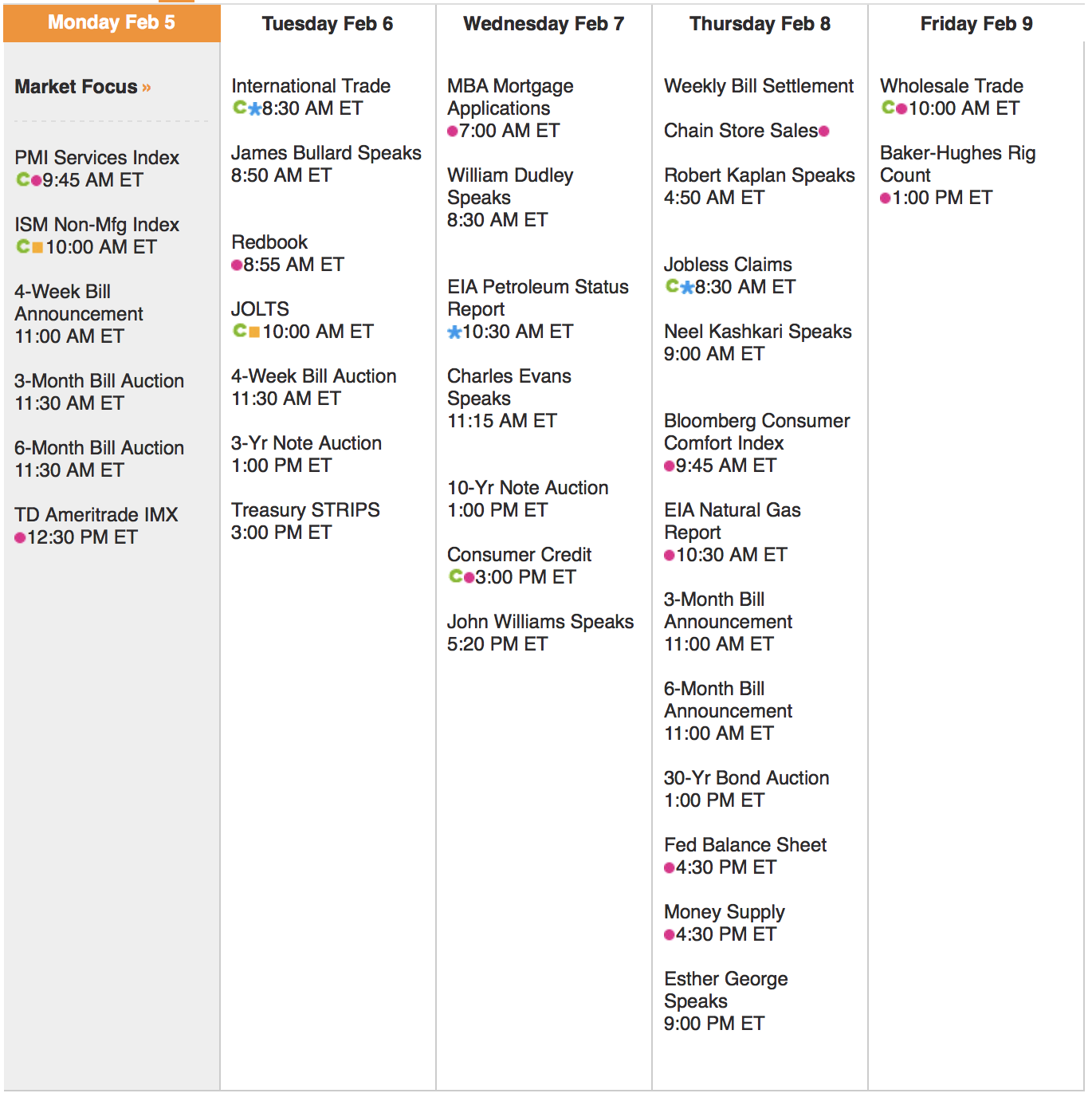Image resolution: width=1092 pixels, height=1097 pixels.
Task: Open the Treasury STRIPS event
Action: [305, 510]
